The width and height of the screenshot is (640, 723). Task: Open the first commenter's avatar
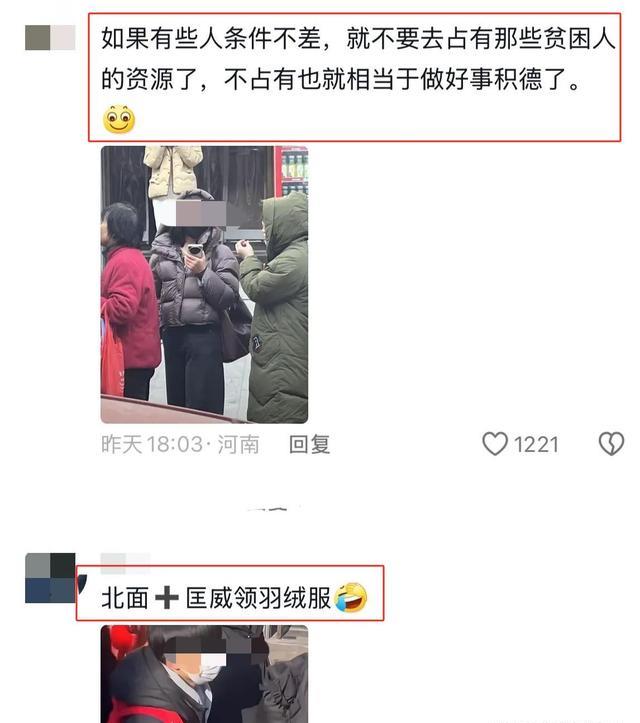(x=50, y=38)
